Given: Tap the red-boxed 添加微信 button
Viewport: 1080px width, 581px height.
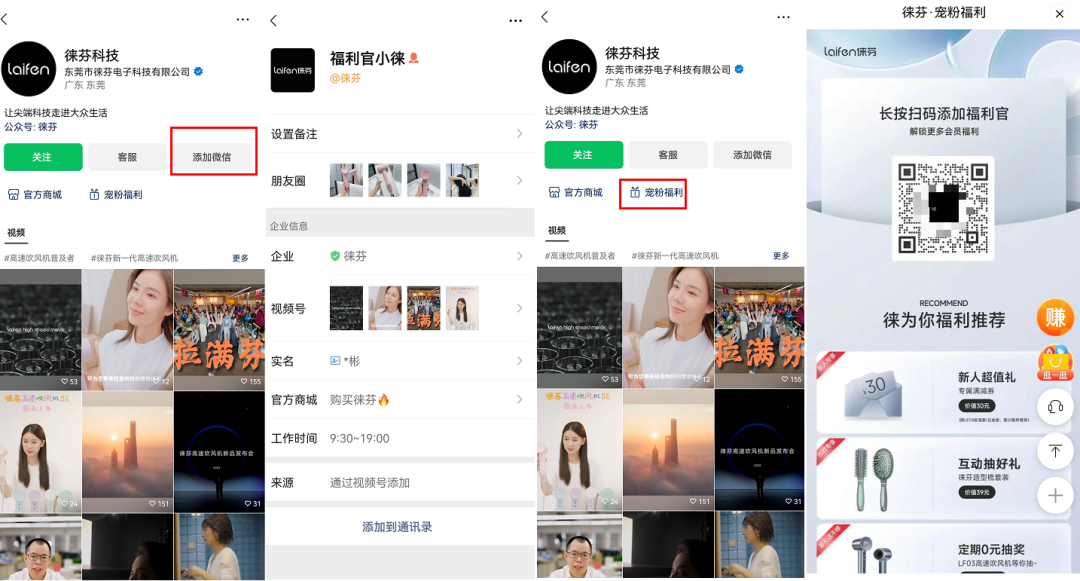Looking at the screenshot, I should click(x=212, y=157).
